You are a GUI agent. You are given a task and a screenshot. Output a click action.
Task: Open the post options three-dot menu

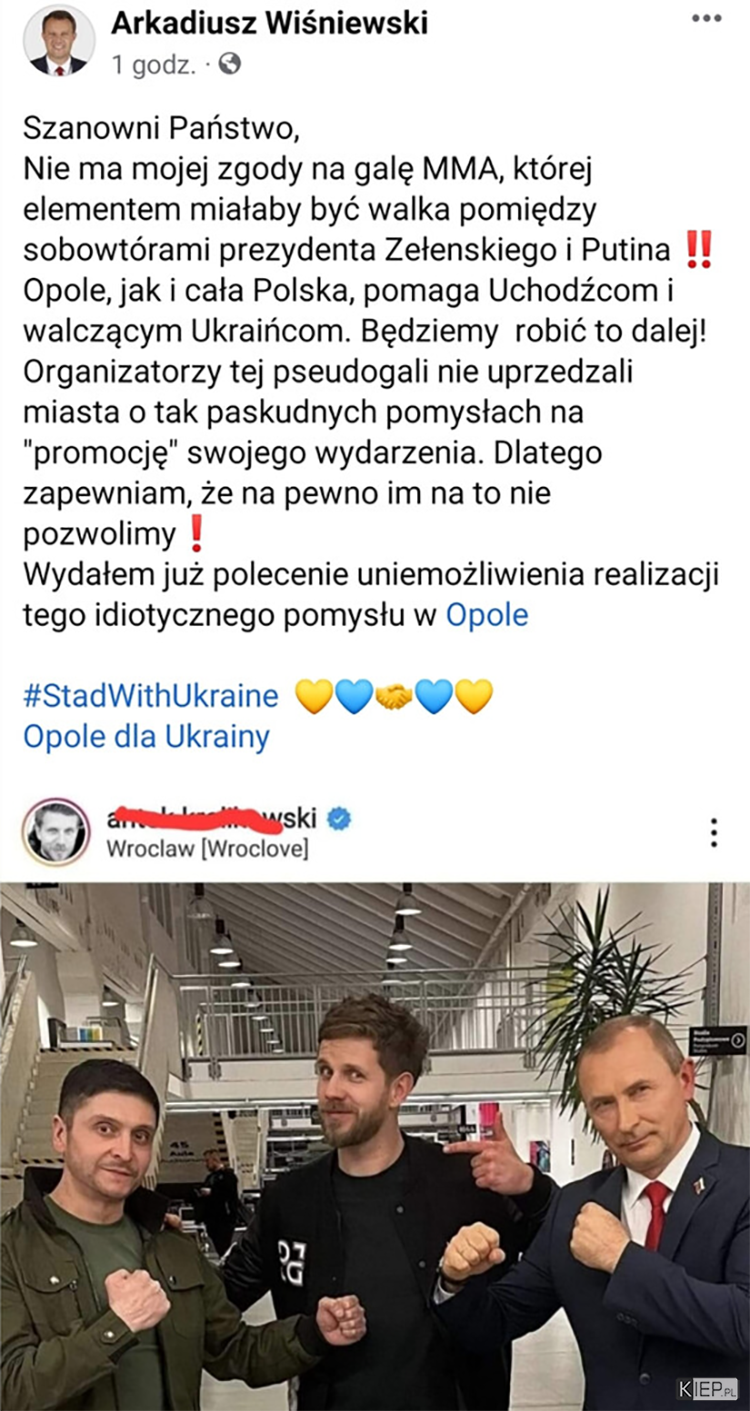click(706, 18)
